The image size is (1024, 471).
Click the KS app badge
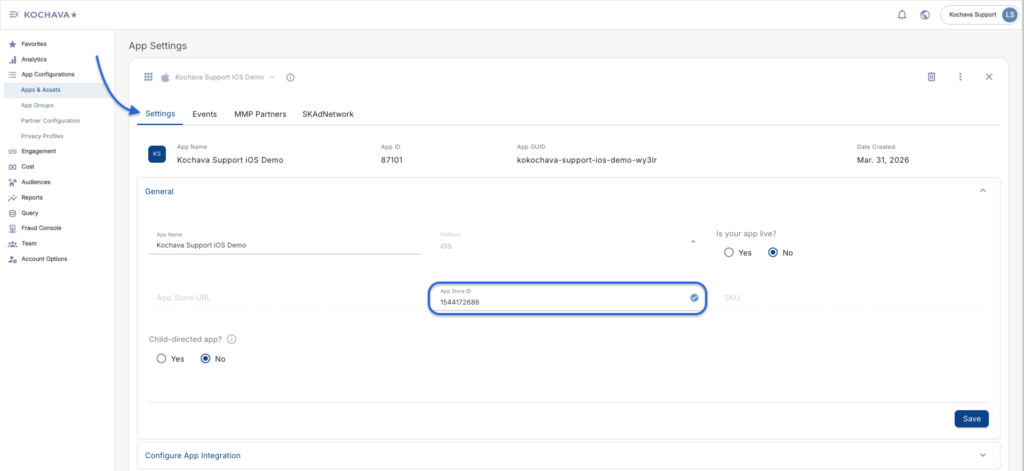(157, 154)
